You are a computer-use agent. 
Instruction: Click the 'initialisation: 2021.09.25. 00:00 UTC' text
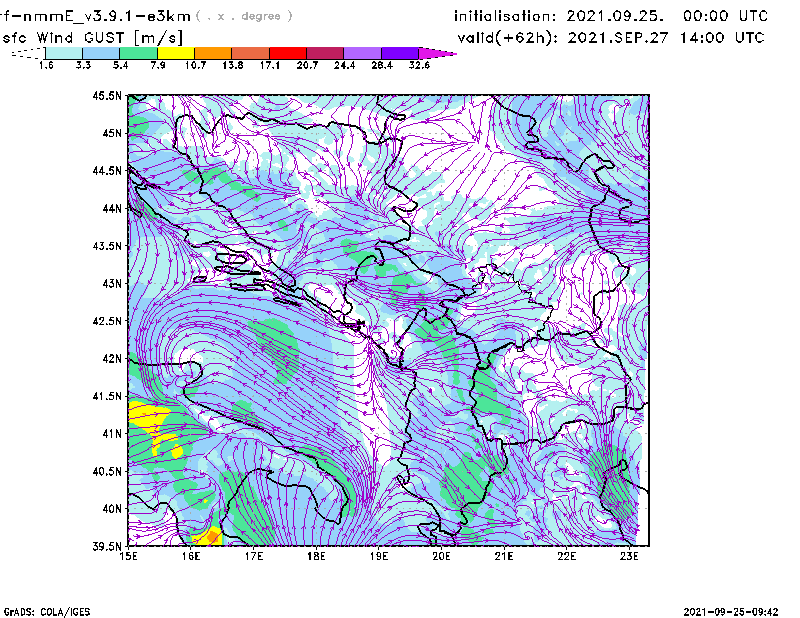611,16
